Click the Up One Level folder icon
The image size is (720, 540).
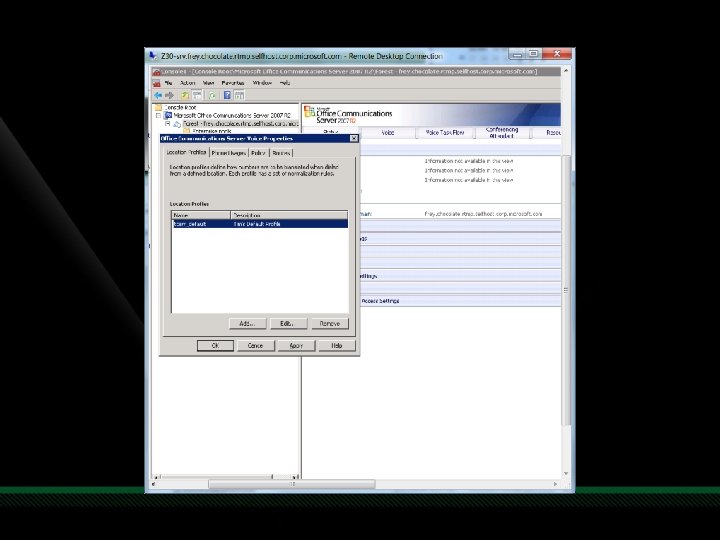click(x=185, y=95)
